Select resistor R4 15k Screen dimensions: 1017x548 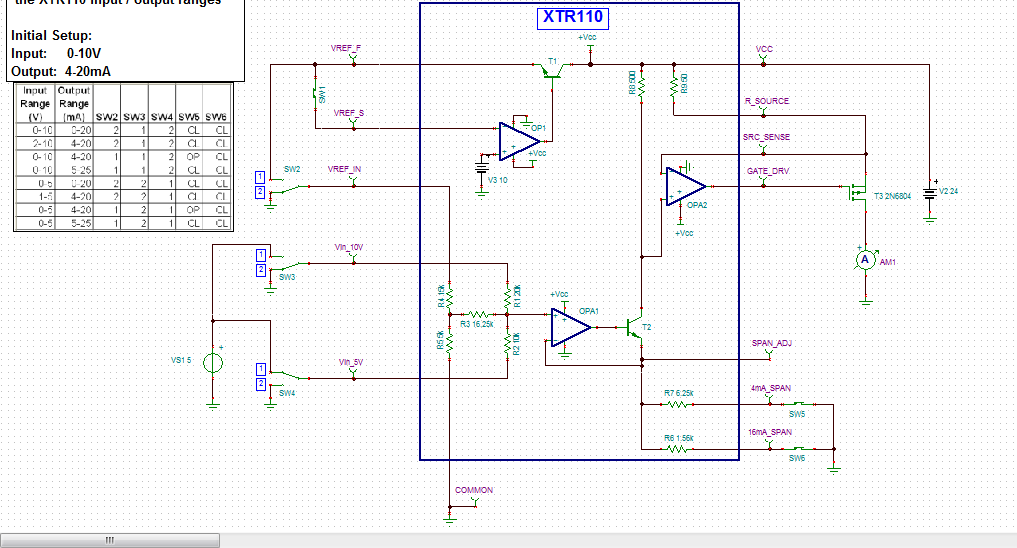[x=449, y=296]
